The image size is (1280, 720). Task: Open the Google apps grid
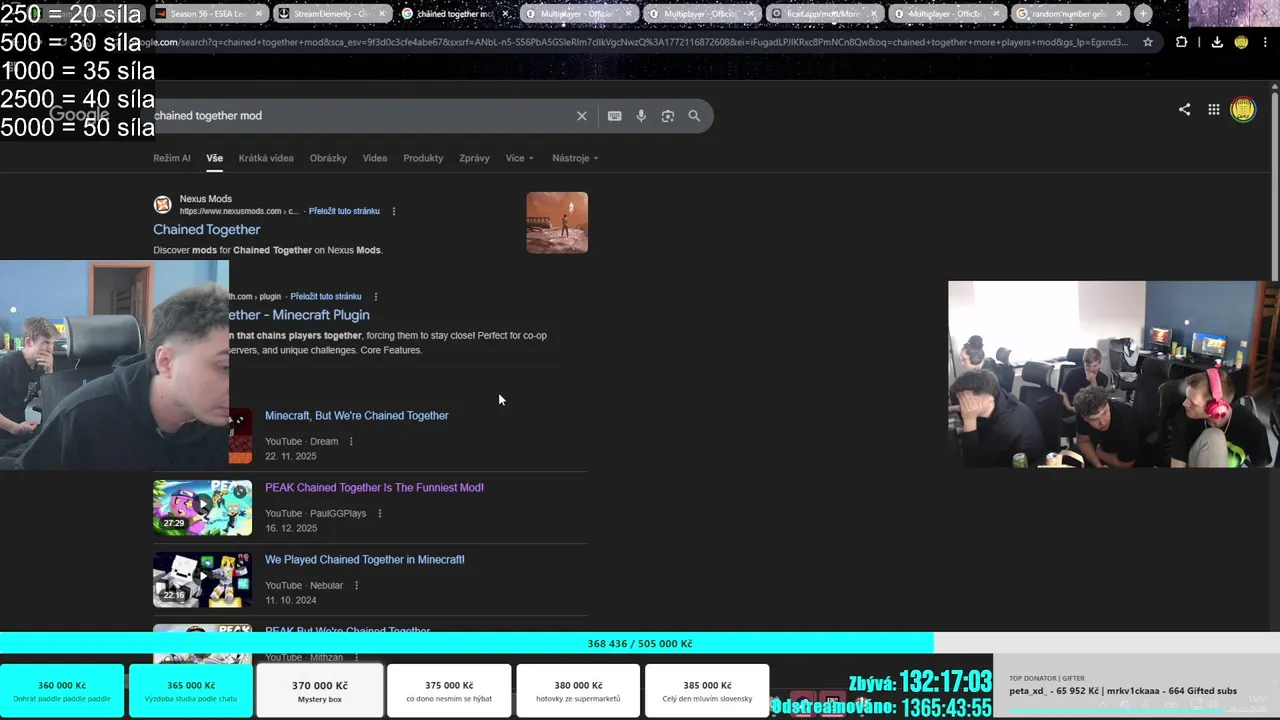tap(1213, 110)
